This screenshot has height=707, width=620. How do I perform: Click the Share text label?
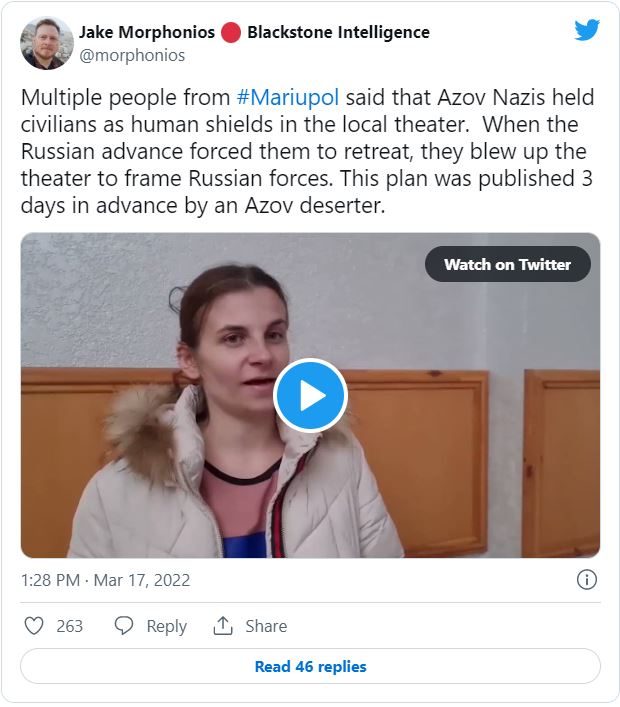click(266, 626)
